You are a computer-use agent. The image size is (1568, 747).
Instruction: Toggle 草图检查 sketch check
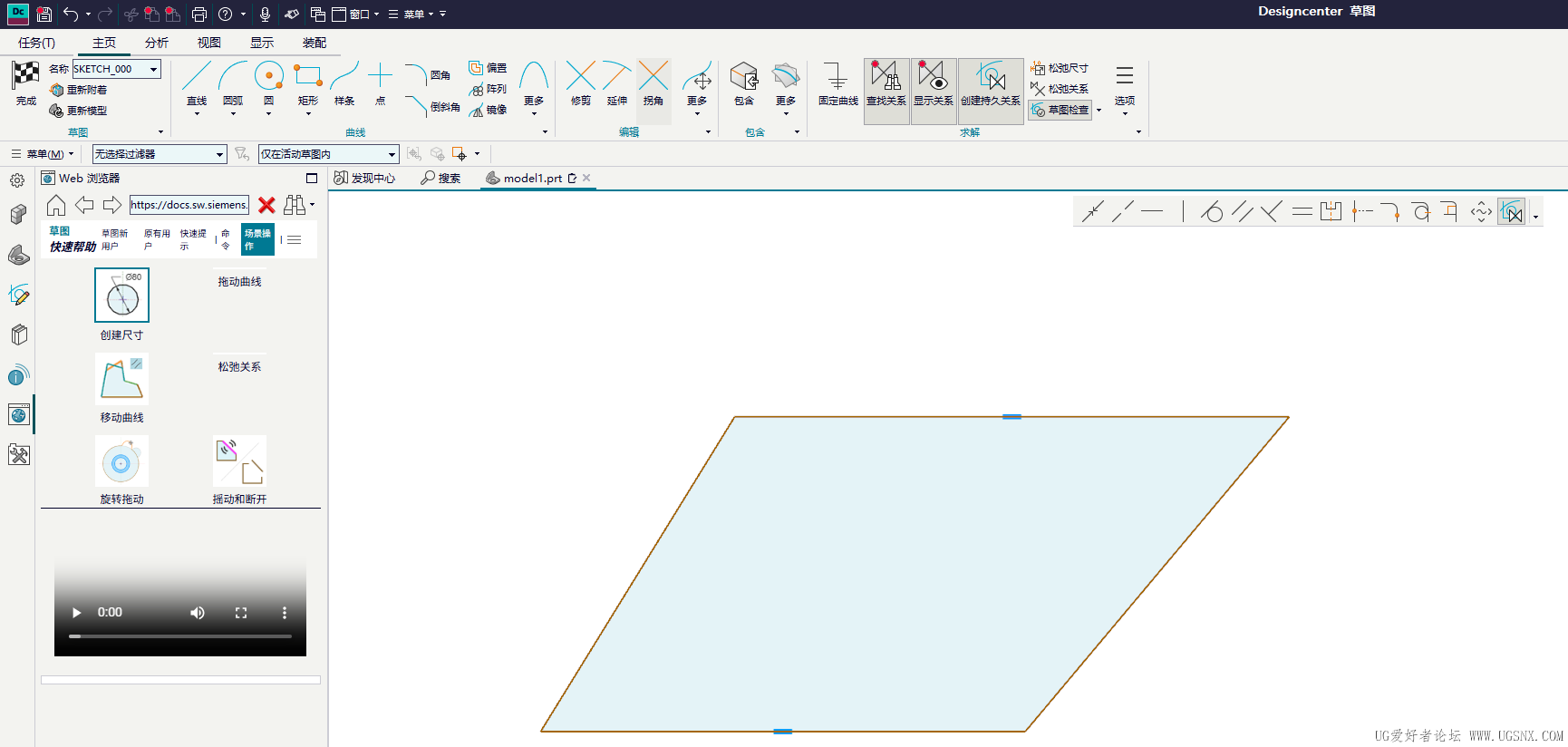click(1060, 110)
